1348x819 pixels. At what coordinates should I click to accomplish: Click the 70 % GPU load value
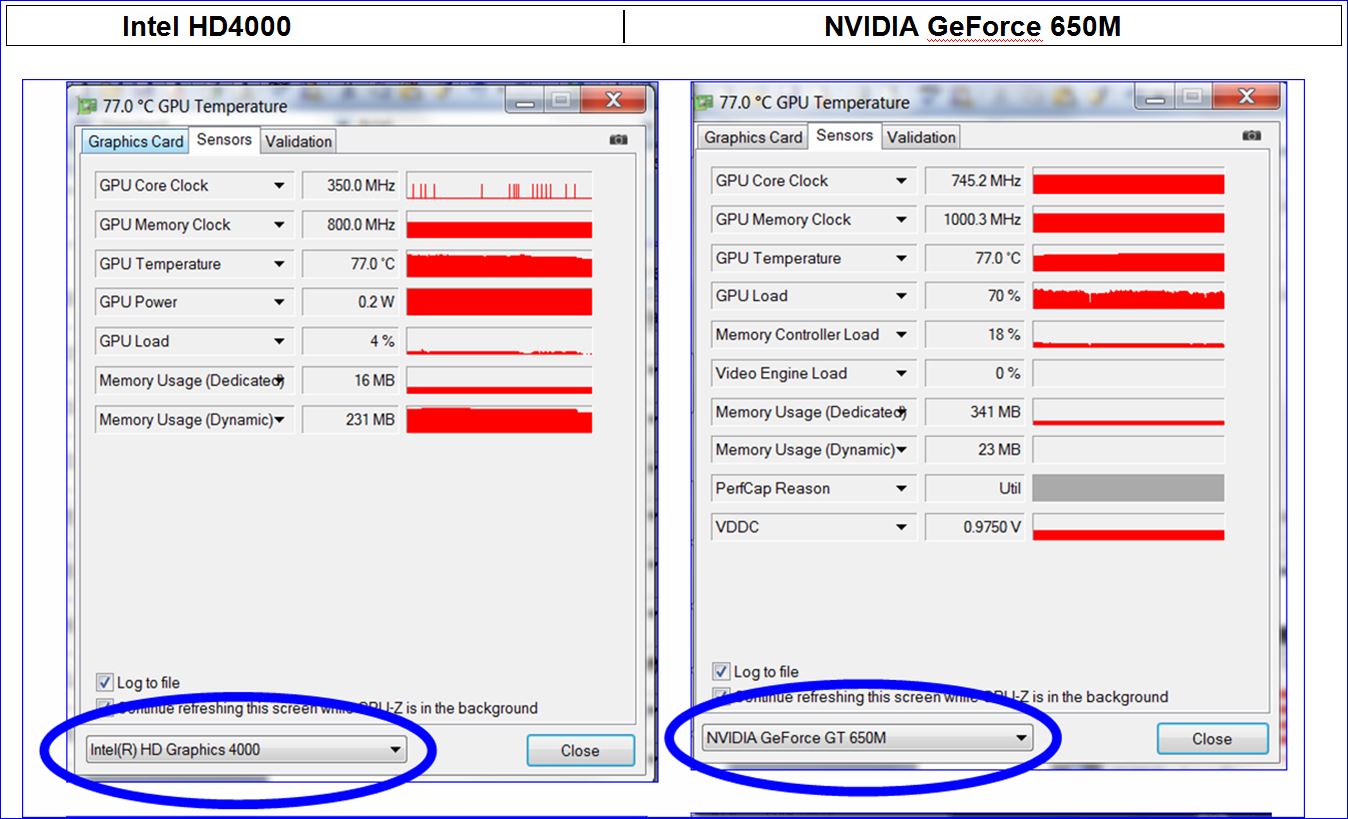(x=974, y=296)
